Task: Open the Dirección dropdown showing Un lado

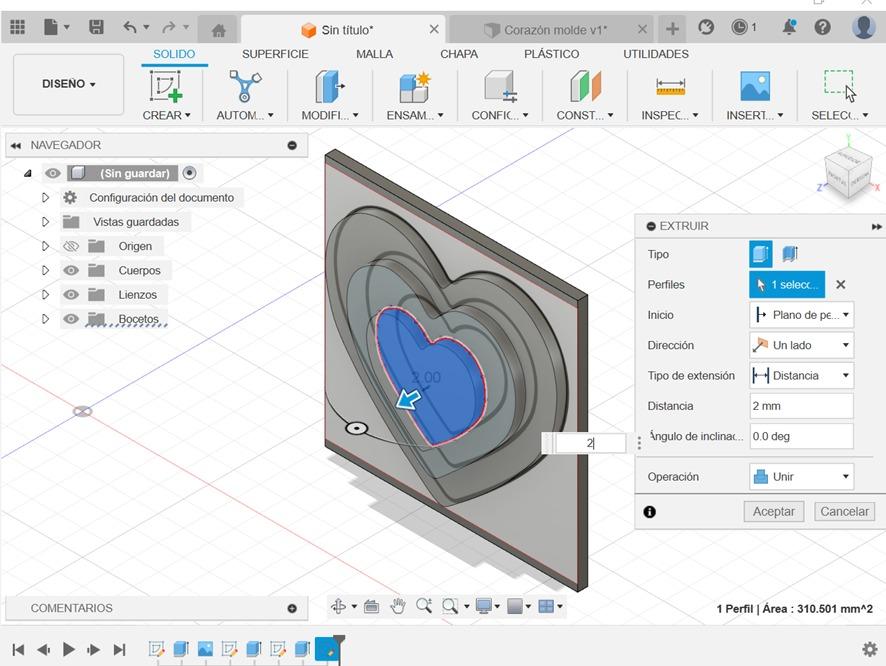Action: [801, 345]
